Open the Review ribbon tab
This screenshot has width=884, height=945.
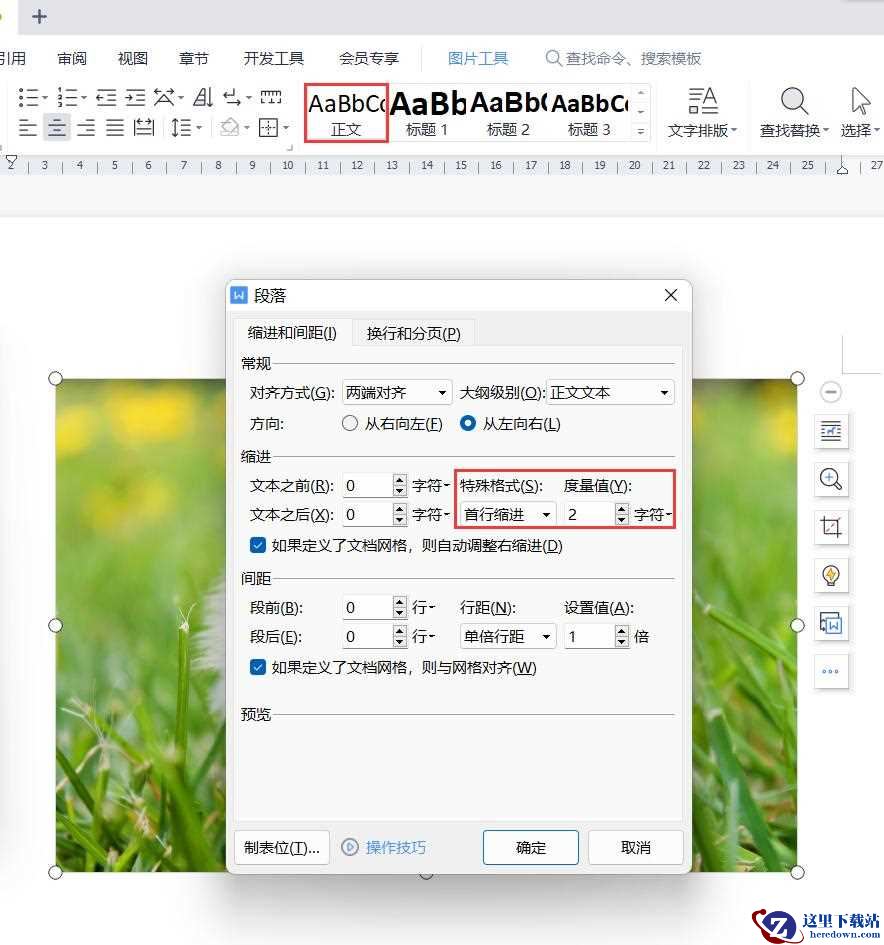pos(72,58)
